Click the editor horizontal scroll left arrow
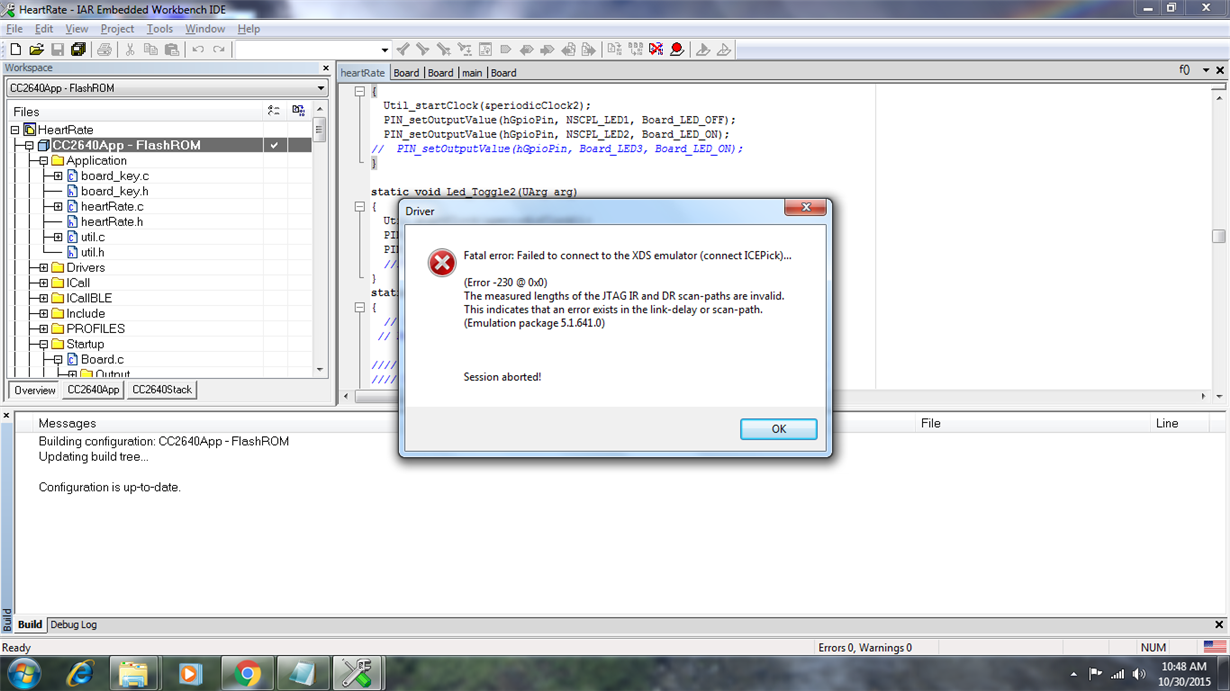 coord(346,396)
